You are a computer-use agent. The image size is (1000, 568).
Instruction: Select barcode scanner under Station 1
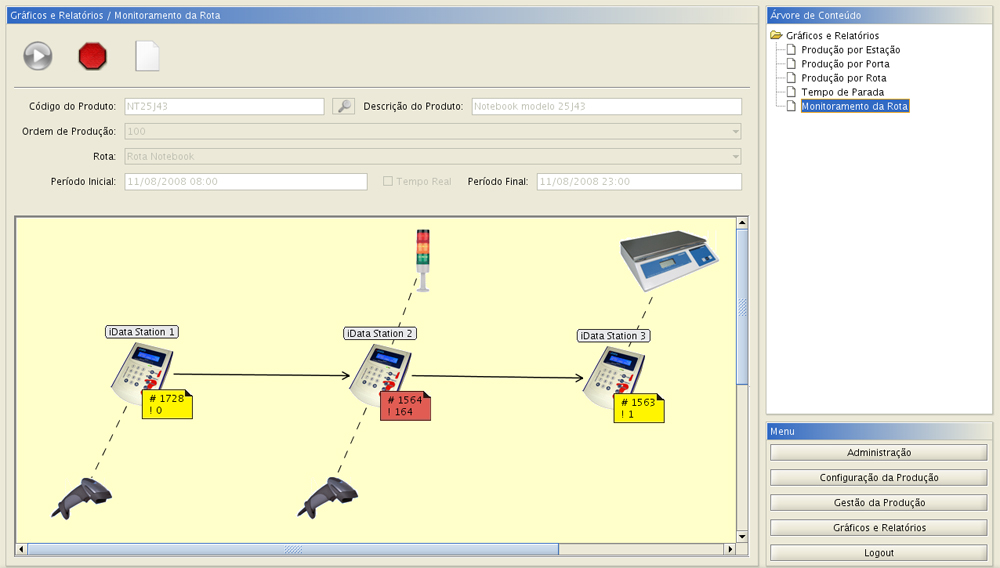(82, 499)
